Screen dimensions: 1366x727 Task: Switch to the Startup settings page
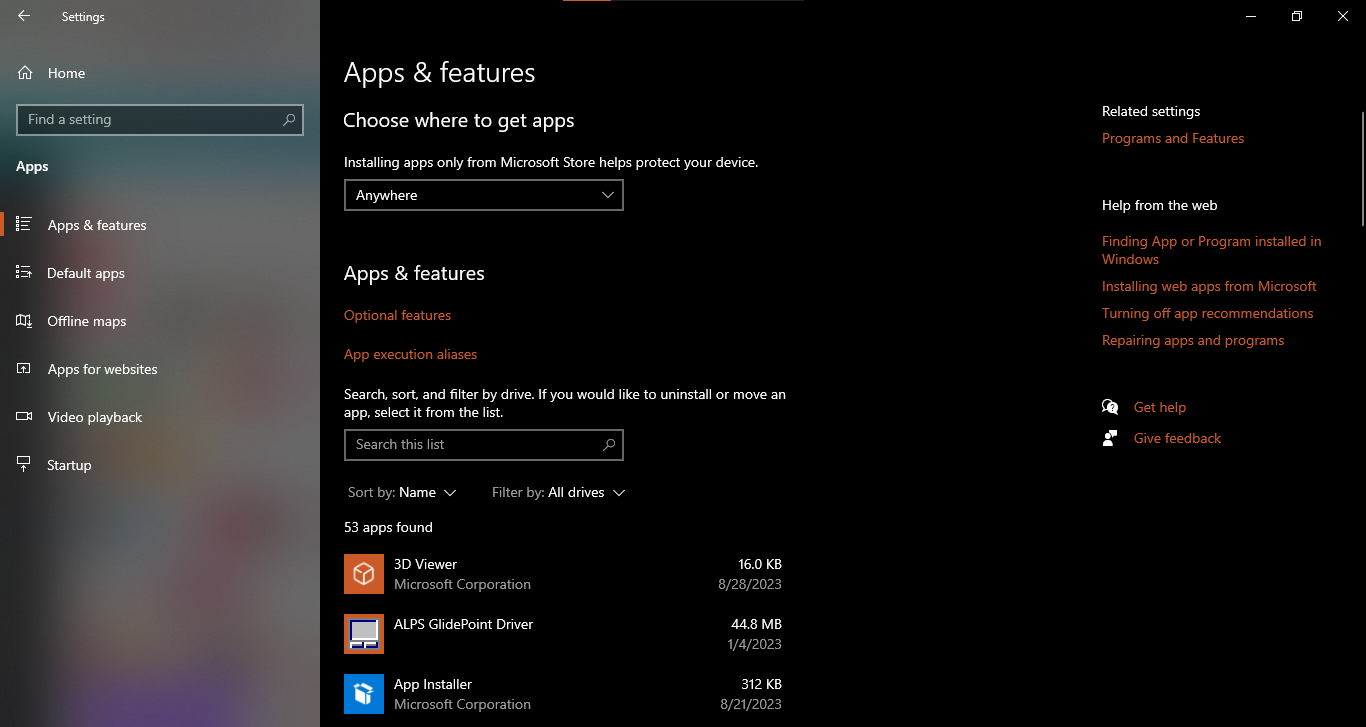(x=69, y=465)
